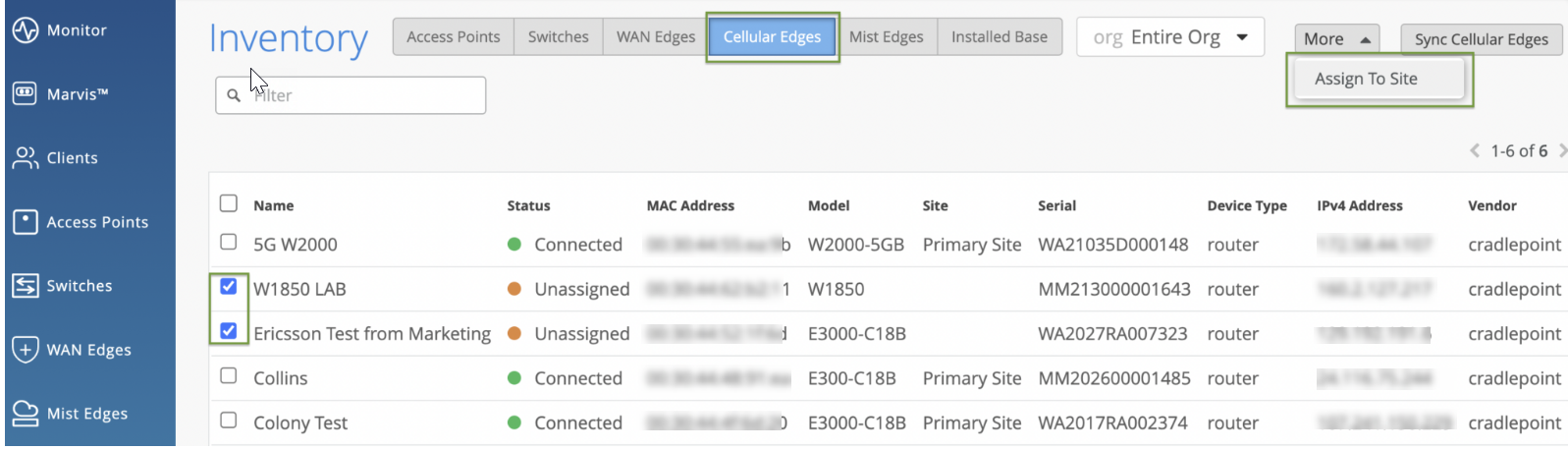Open the Switches sidebar icon

tap(26, 286)
